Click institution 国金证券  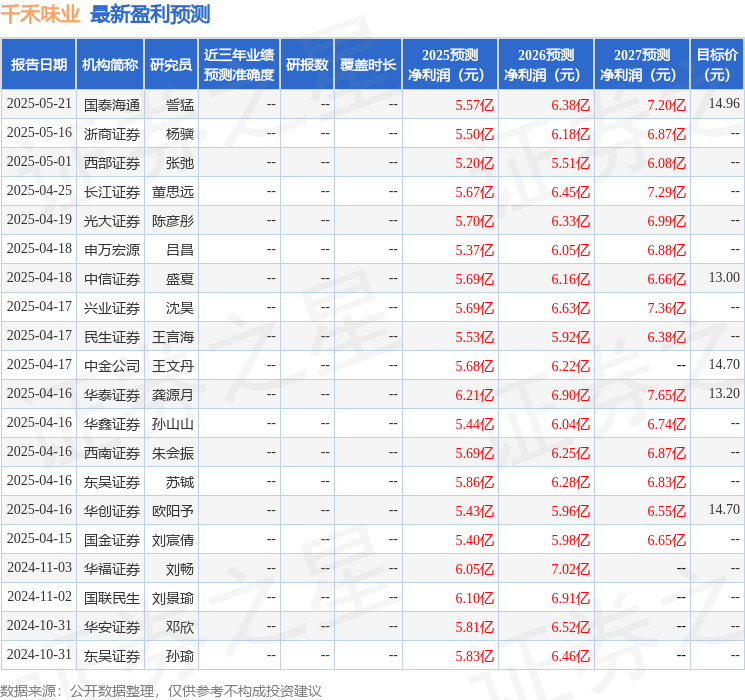point(112,540)
